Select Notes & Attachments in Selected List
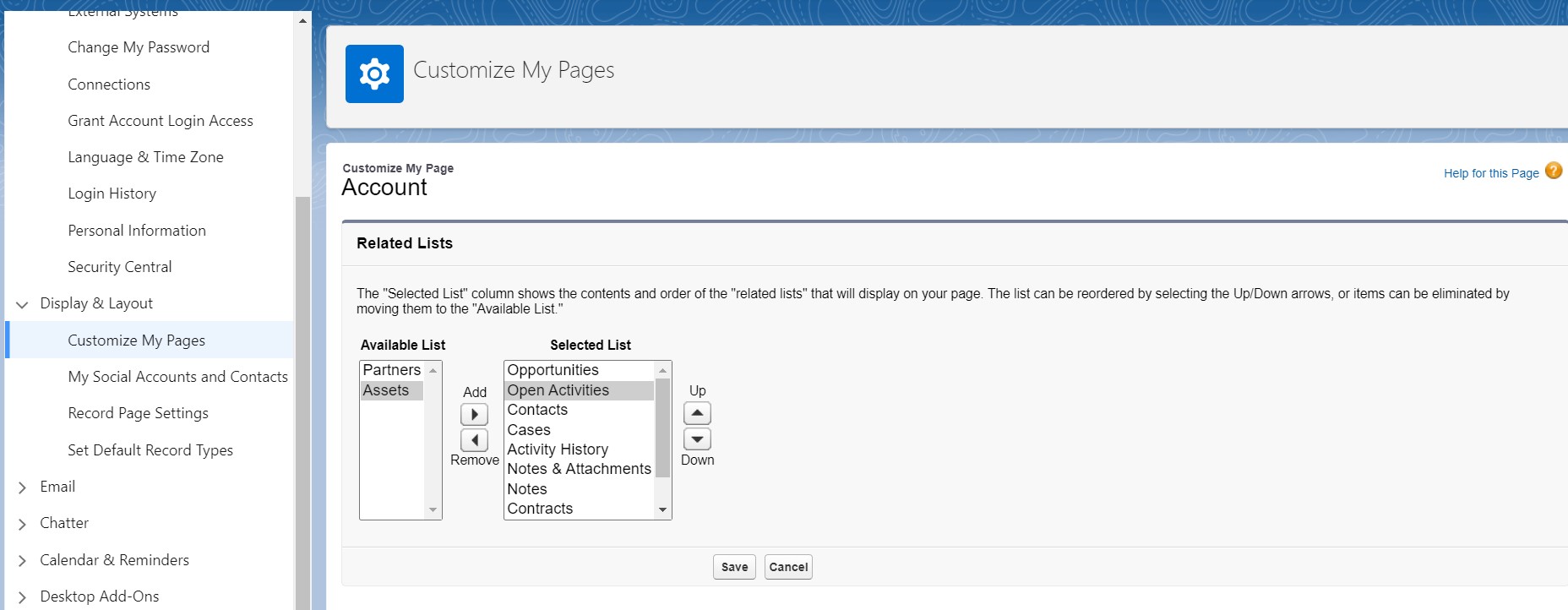This screenshot has width=1568, height=610. point(579,469)
